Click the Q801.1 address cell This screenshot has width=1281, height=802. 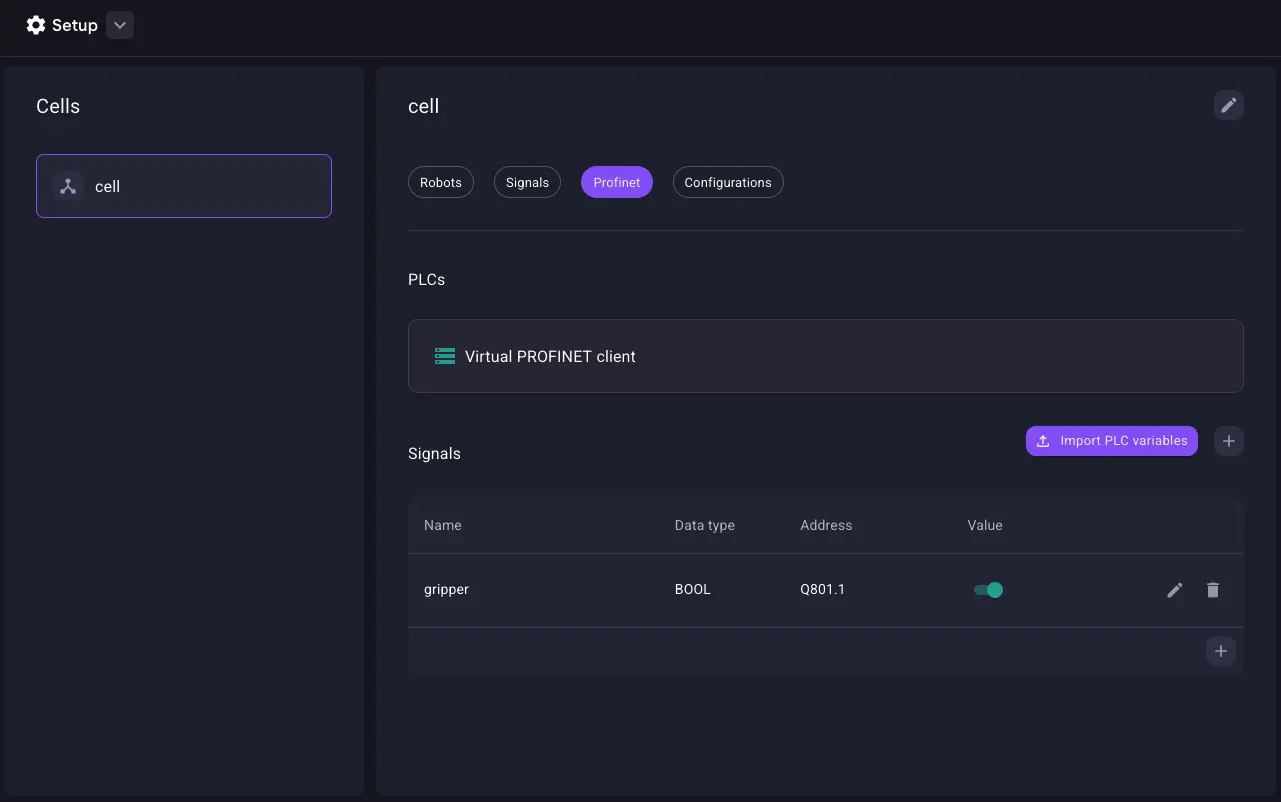(822, 590)
